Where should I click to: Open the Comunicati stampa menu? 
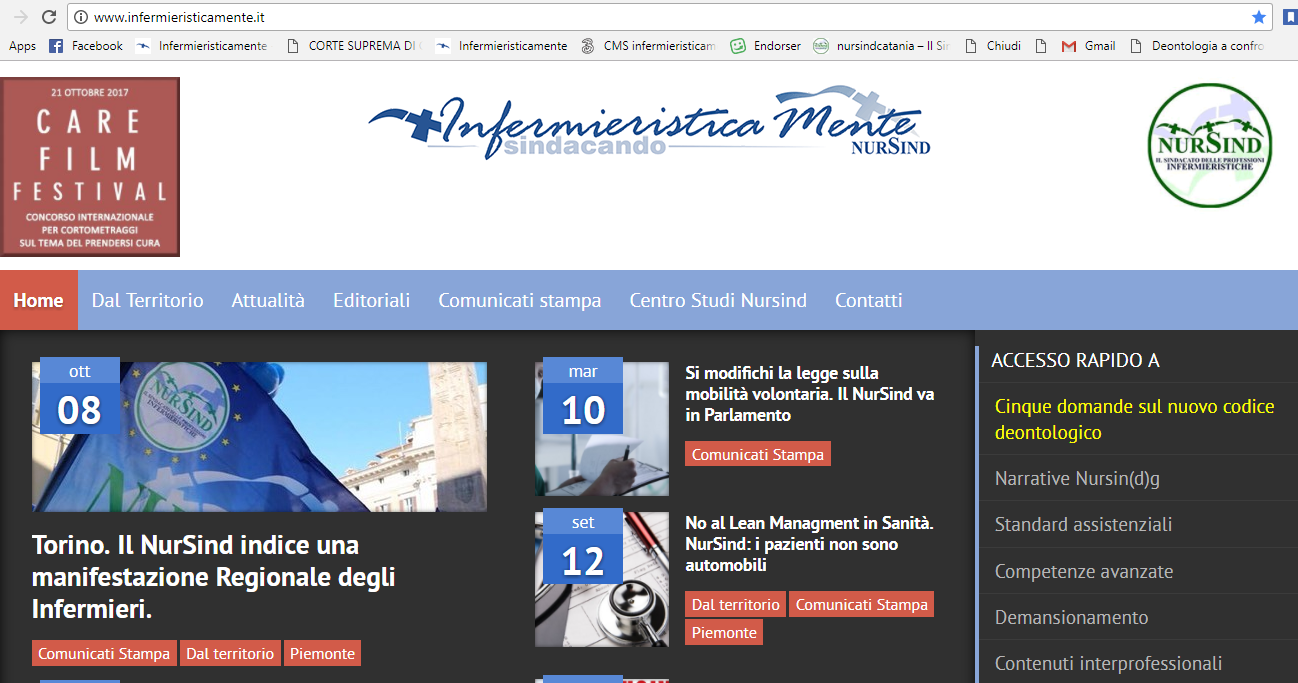(520, 300)
